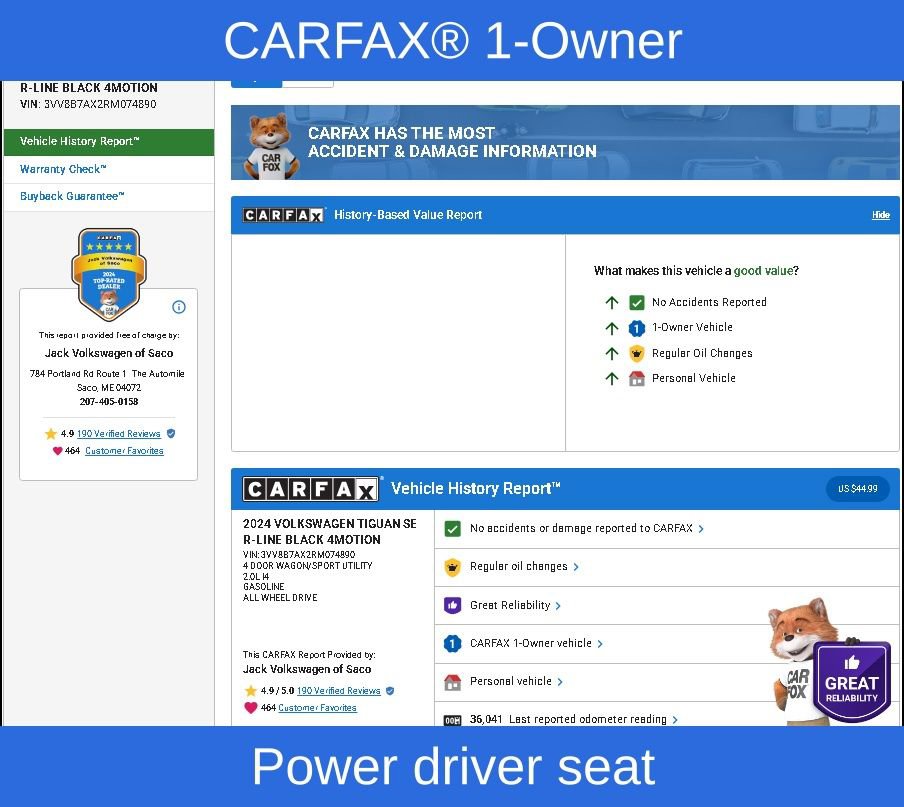
Task: Click the Personal Vehicle house icon
Action: tap(637, 379)
